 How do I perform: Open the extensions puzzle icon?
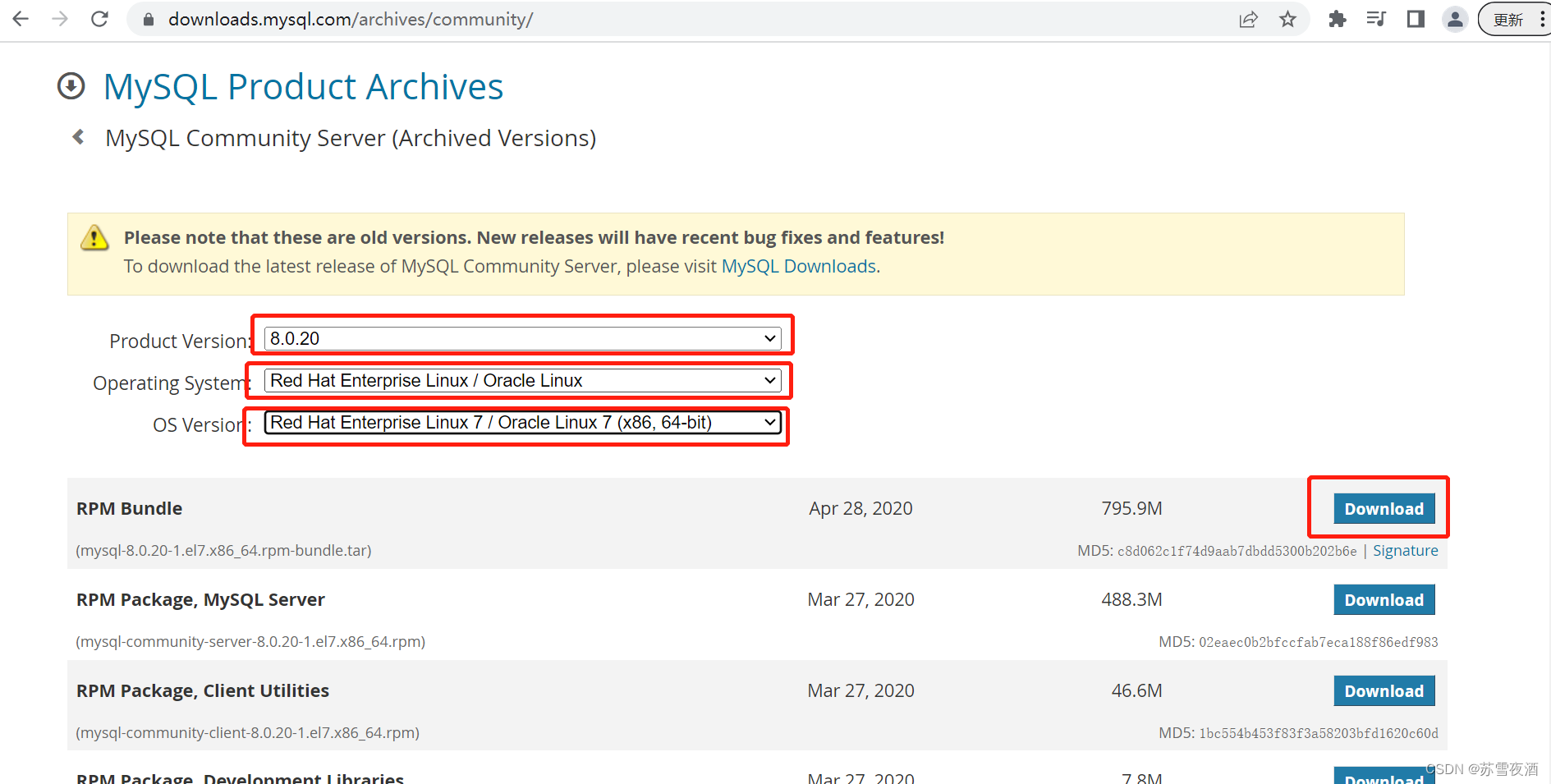pos(1337,20)
